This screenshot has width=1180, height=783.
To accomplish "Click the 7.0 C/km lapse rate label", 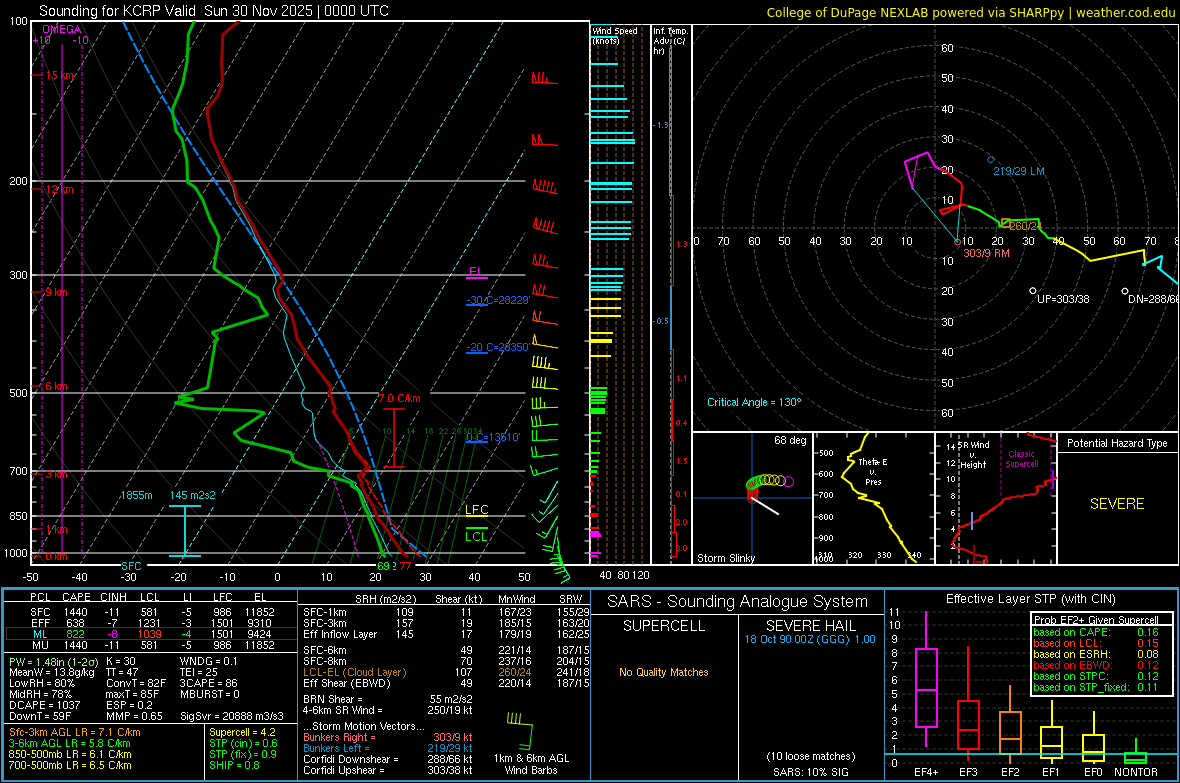I will (400, 398).
